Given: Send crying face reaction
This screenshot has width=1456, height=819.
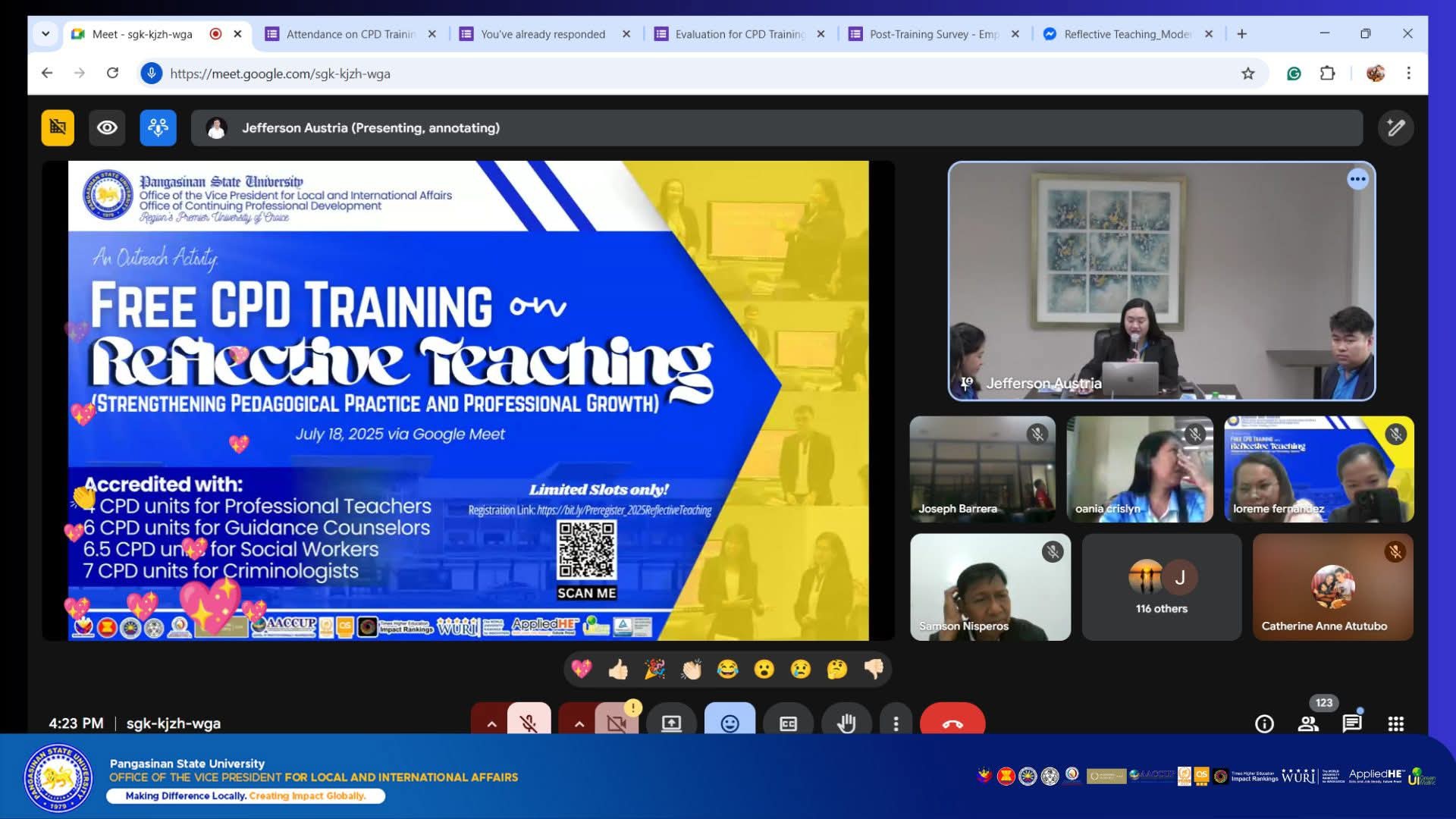Looking at the screenshot, I should pos(800,669).
